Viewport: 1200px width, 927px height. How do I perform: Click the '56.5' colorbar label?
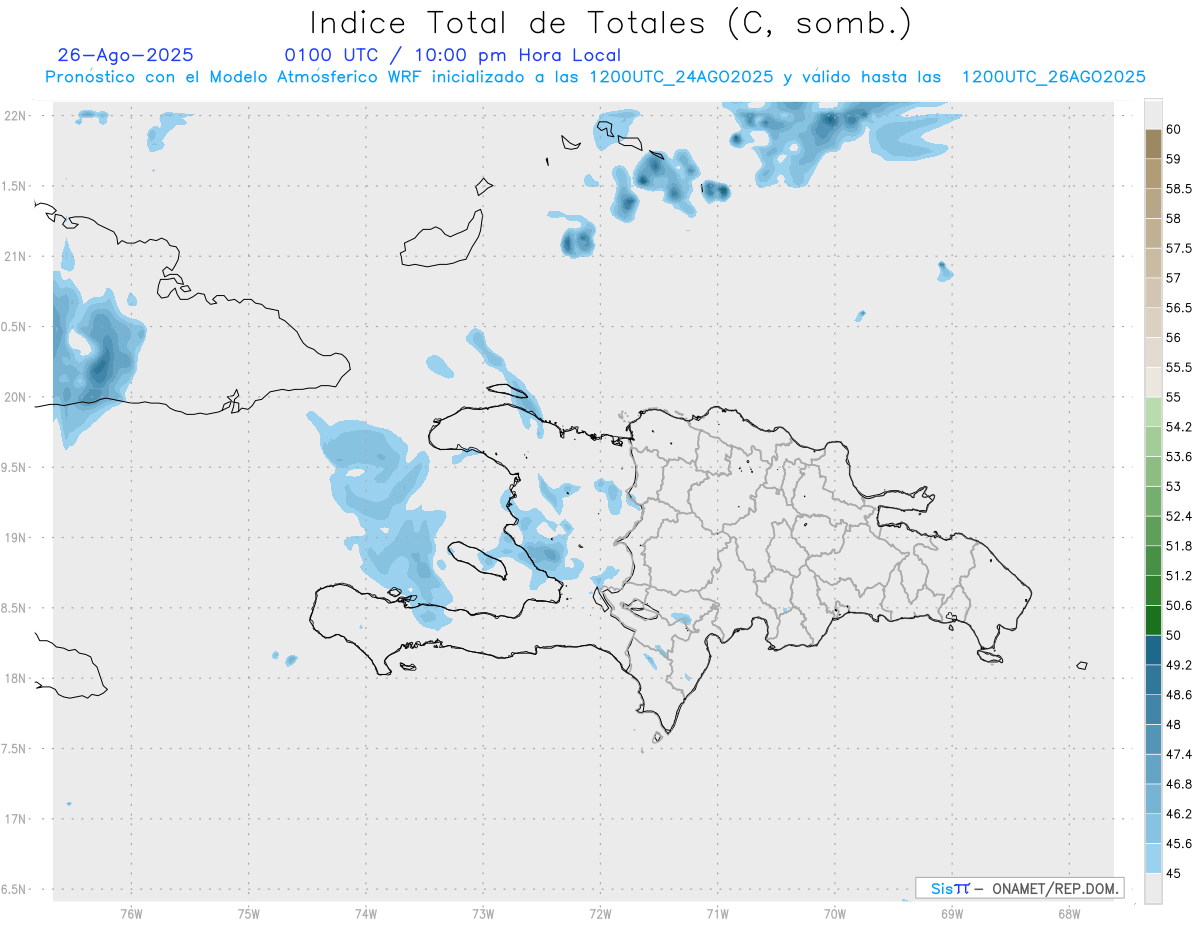1179,307
